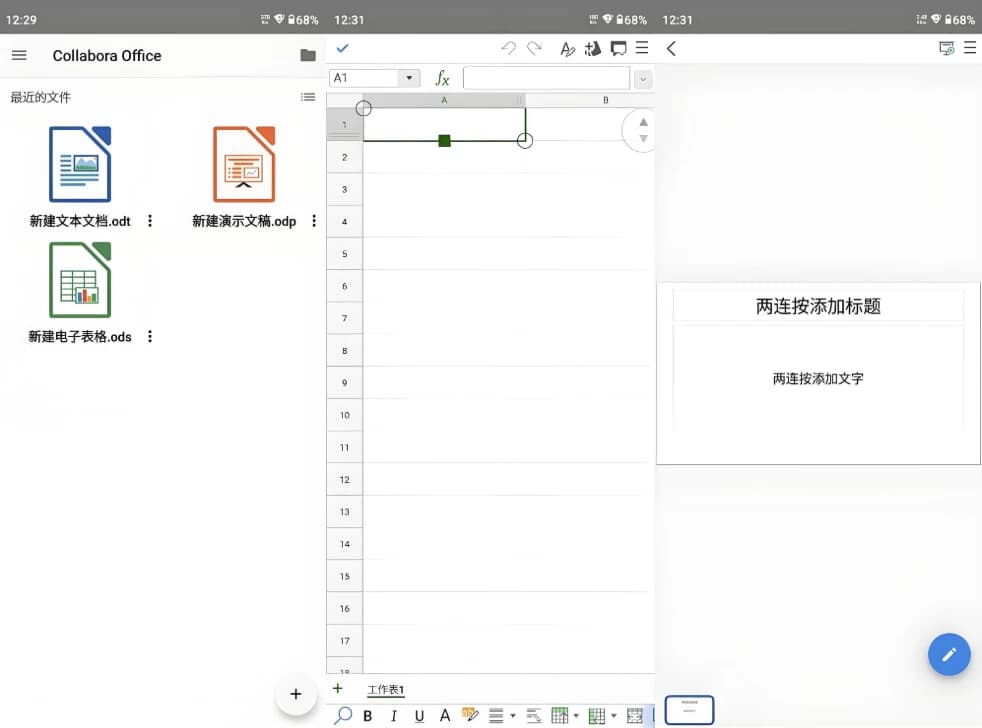Image resolution: width=982 pixels, height=728 pixels.
Task: Click the highlighting color icon in the bottom toolbar
Action: click(x=469, y=714)
